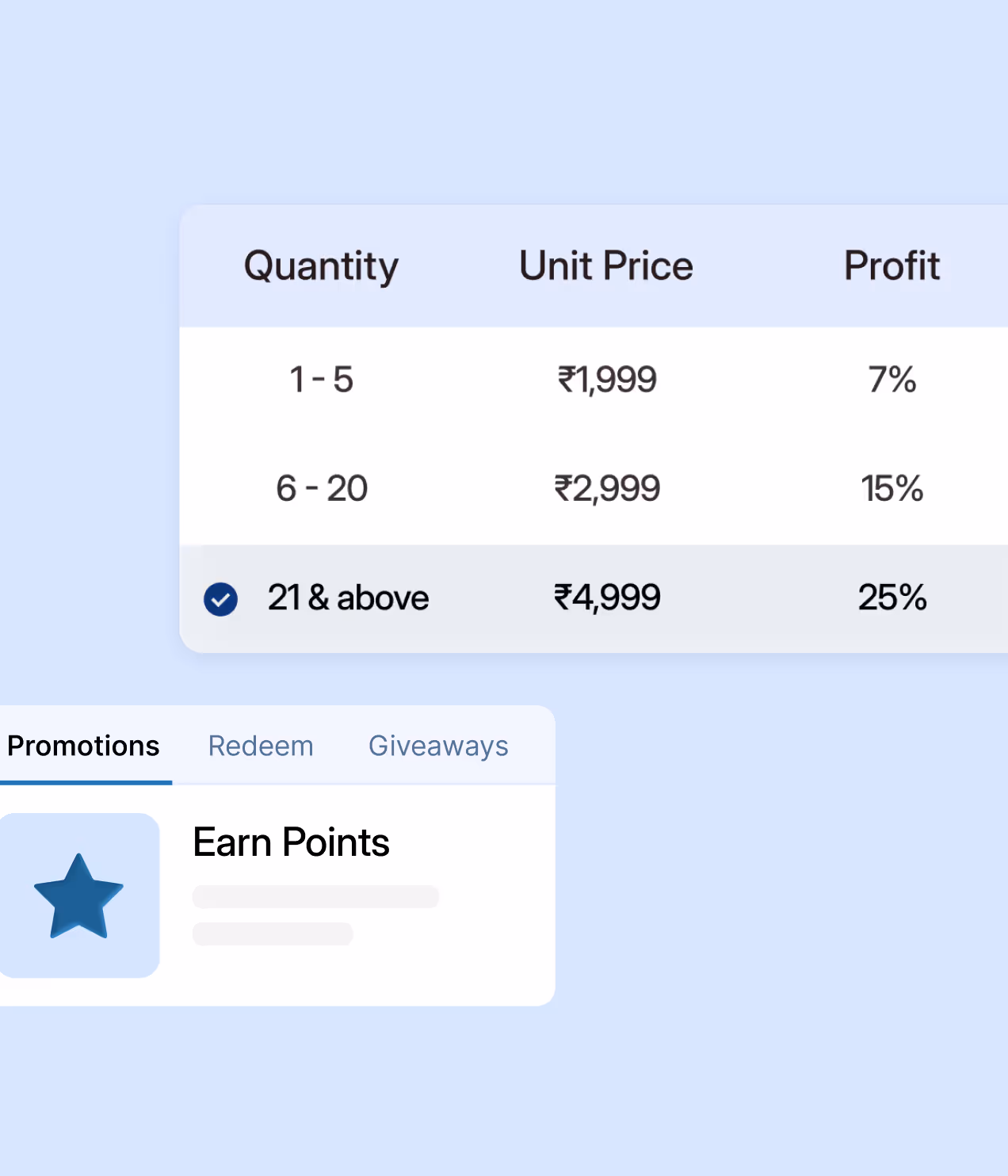This screenshot has width=1008, height=1176.
Task: Select the ₹1,999 unit price cell
Action: pos(607,380)
